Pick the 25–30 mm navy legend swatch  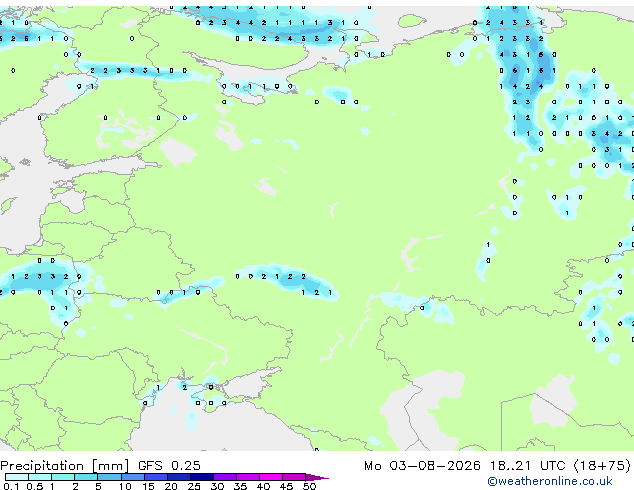tap(202, 477)
